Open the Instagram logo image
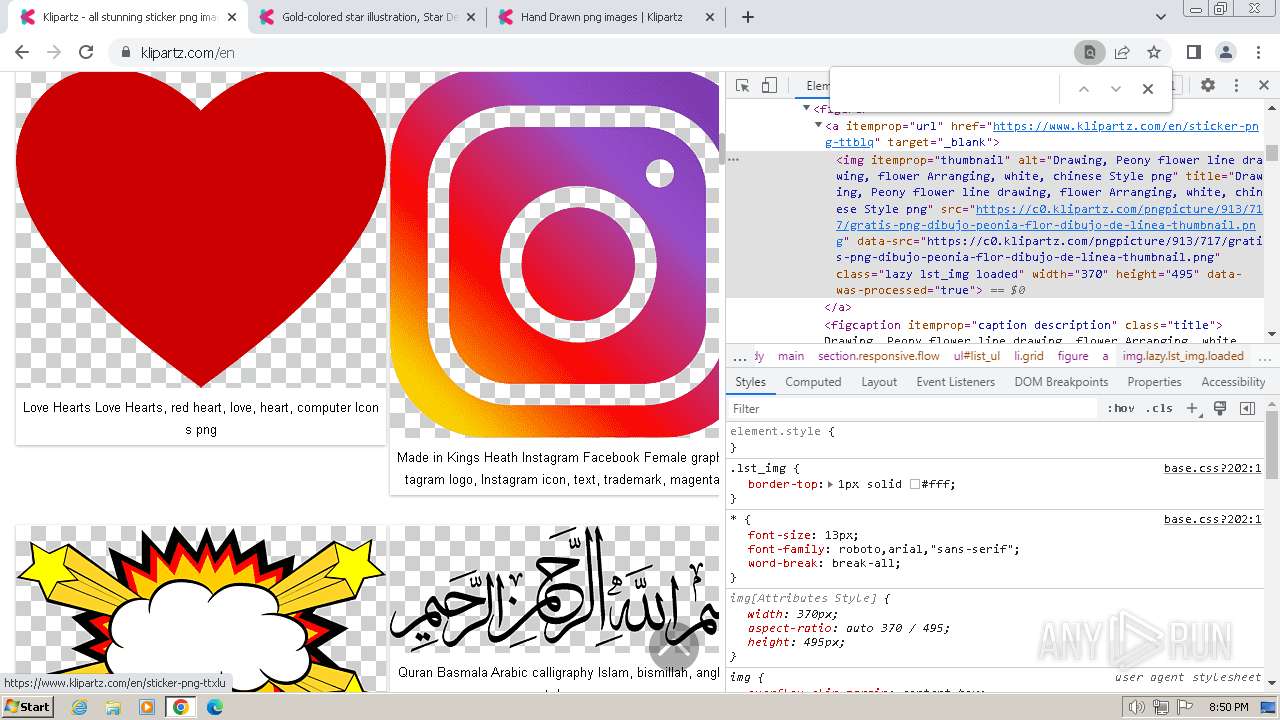 [555, 255]
